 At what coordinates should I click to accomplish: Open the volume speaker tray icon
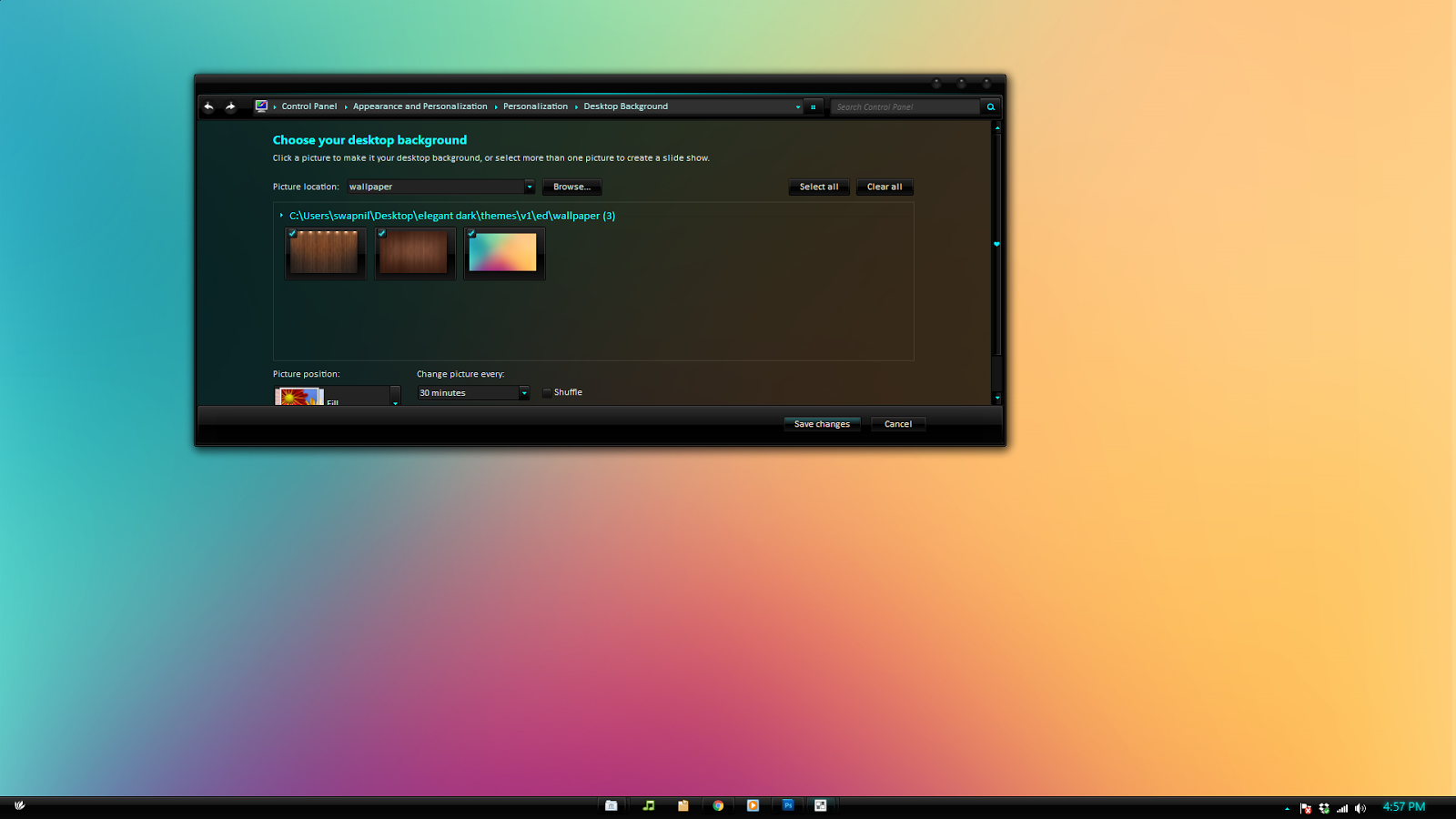tap(1360, 808)
